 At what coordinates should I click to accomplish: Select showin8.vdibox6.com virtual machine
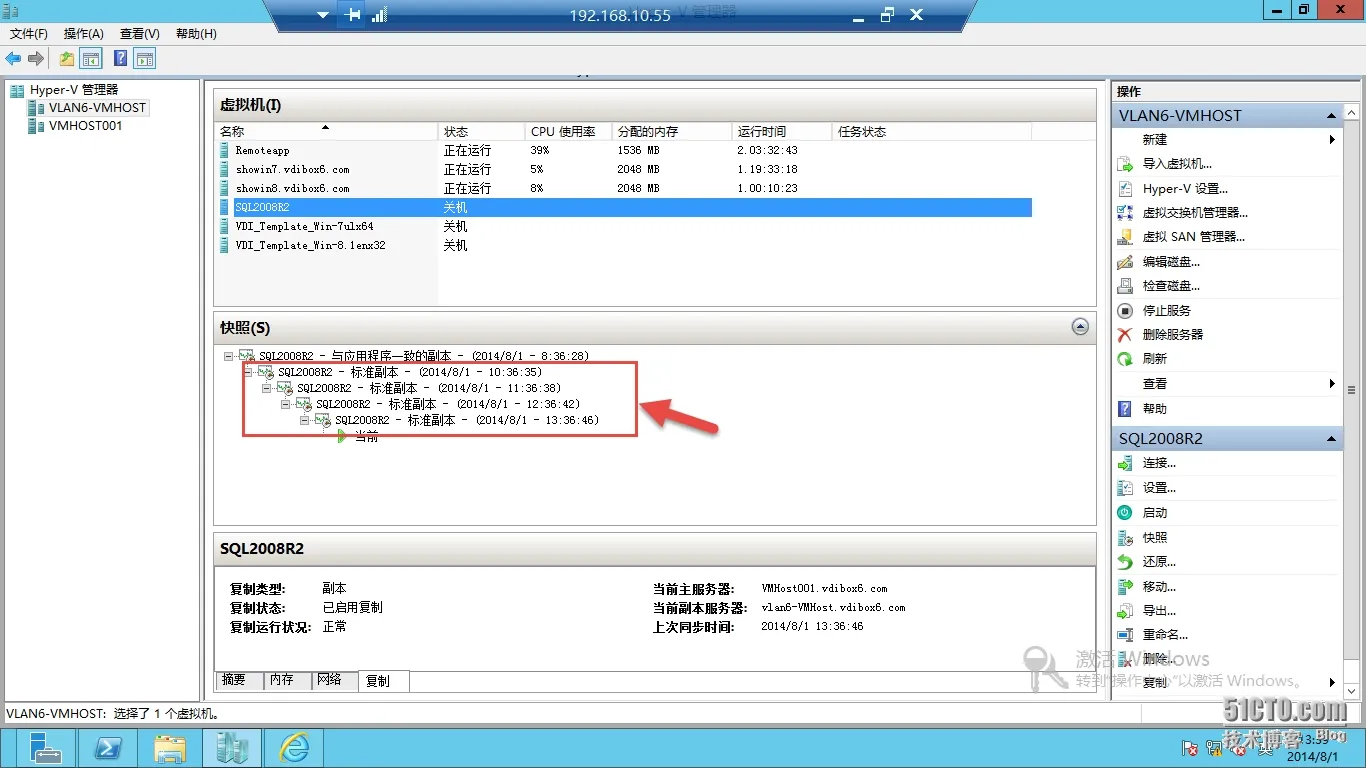[624, 188]
